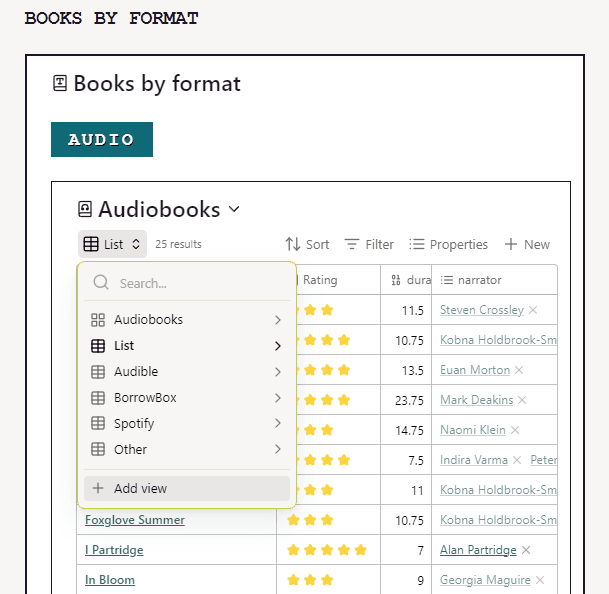This screenshot has height=594, width=609.
Task: Click the gallery icon beside Audiobooks view
Action: [98, 320]
